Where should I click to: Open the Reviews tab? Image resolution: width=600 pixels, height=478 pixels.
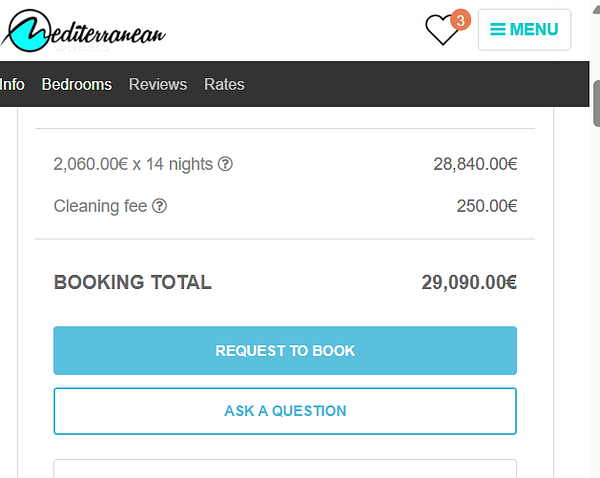click(158, 84)
